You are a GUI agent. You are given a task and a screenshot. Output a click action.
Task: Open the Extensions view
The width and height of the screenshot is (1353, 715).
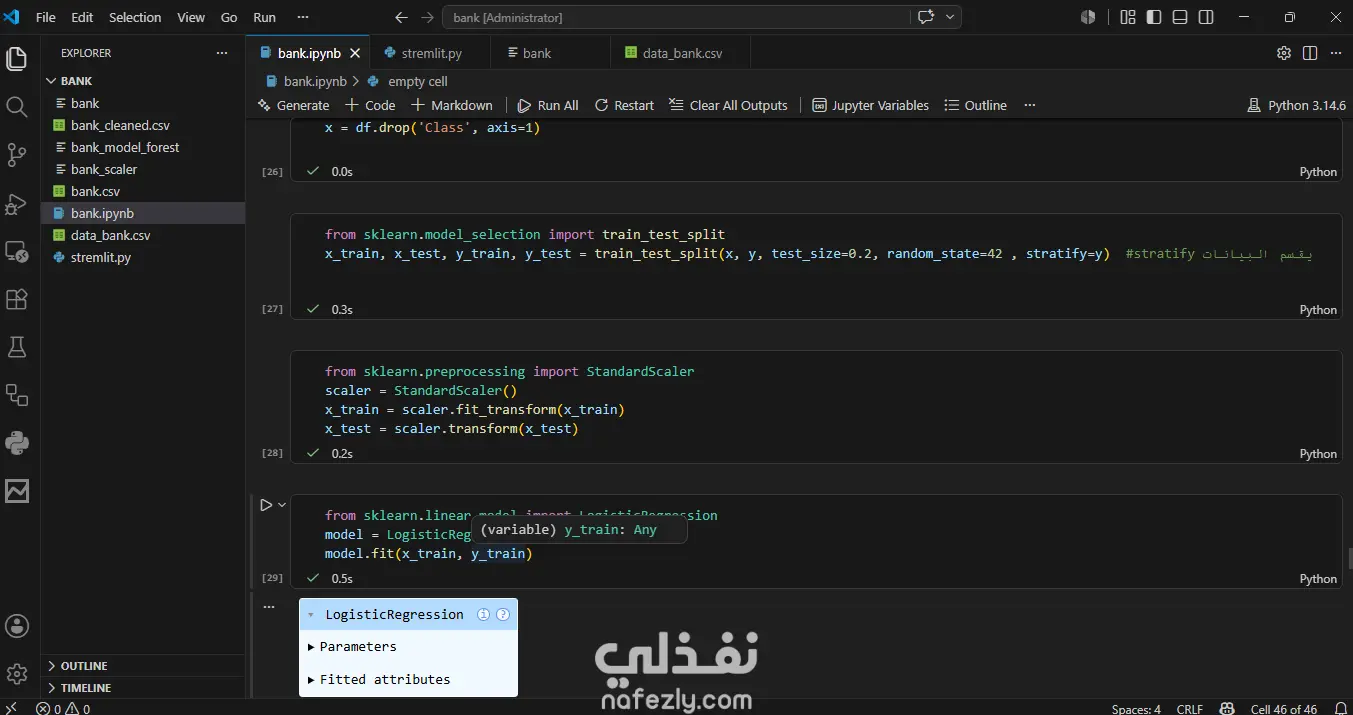[x=17, y=299]
